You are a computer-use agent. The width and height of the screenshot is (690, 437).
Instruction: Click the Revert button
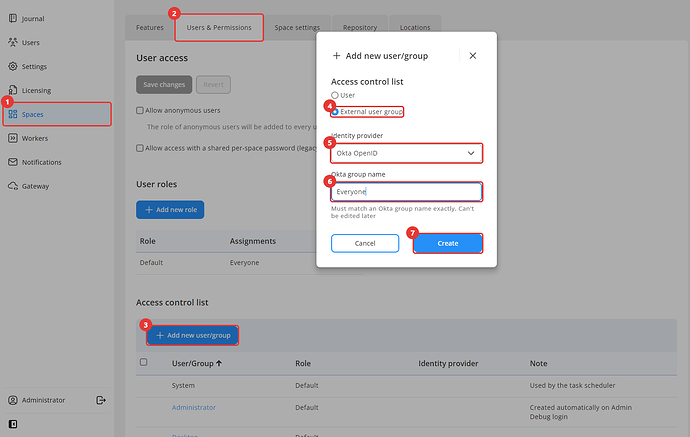213,84
